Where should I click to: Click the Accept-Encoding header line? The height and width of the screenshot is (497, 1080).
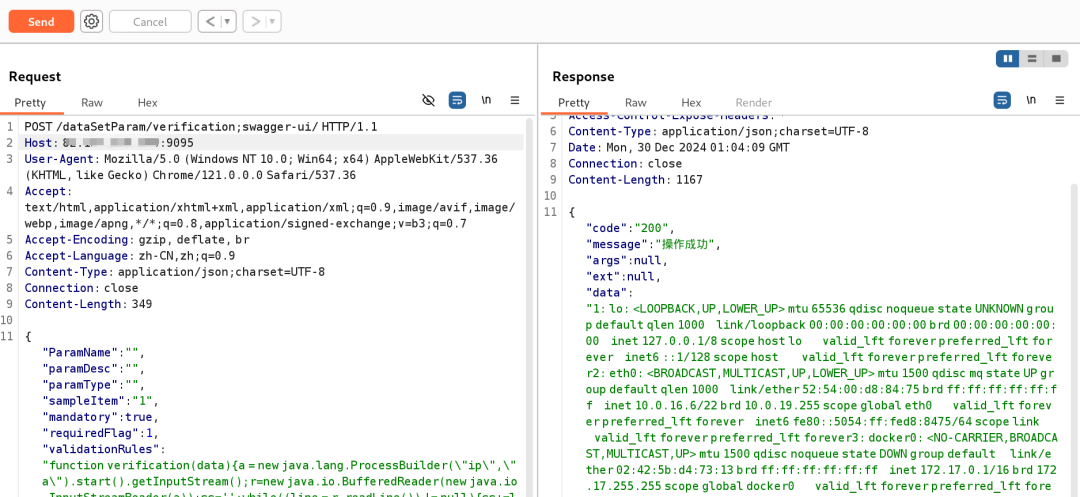(136, 240)
